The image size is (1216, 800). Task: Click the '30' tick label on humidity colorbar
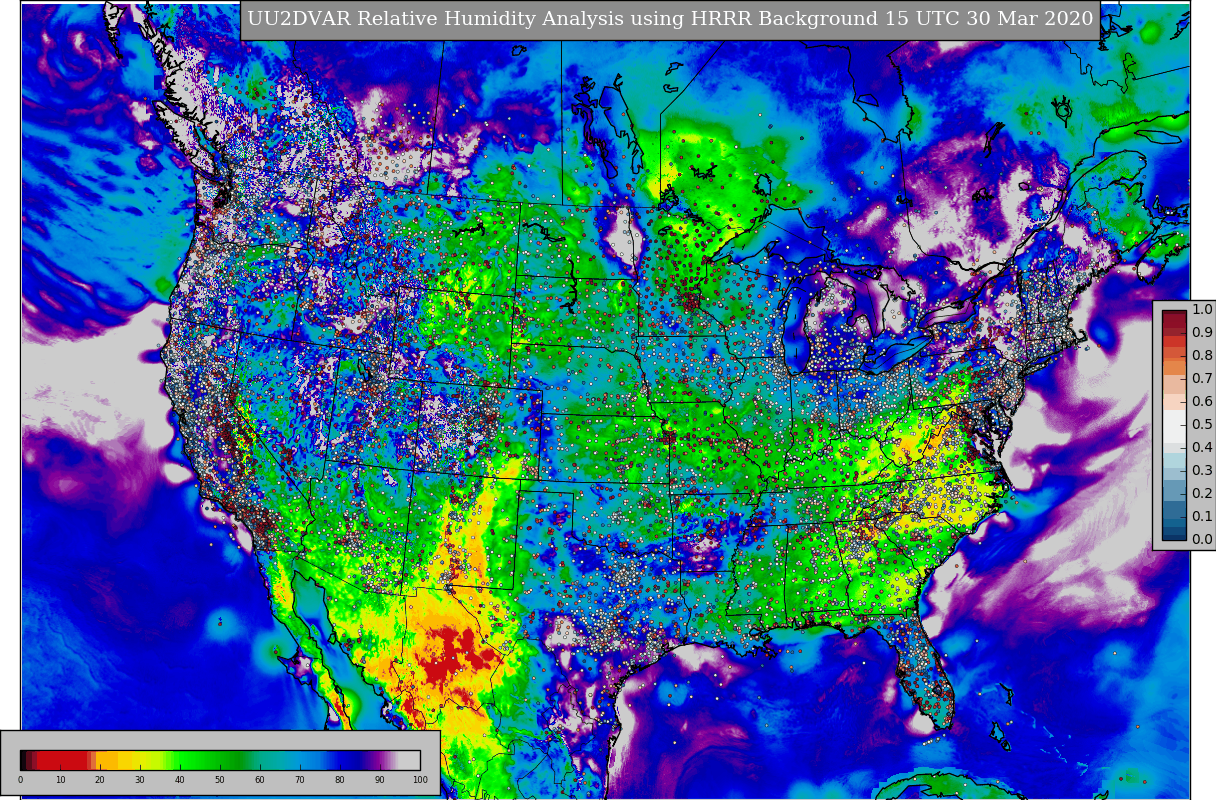[x=140, y=780]
